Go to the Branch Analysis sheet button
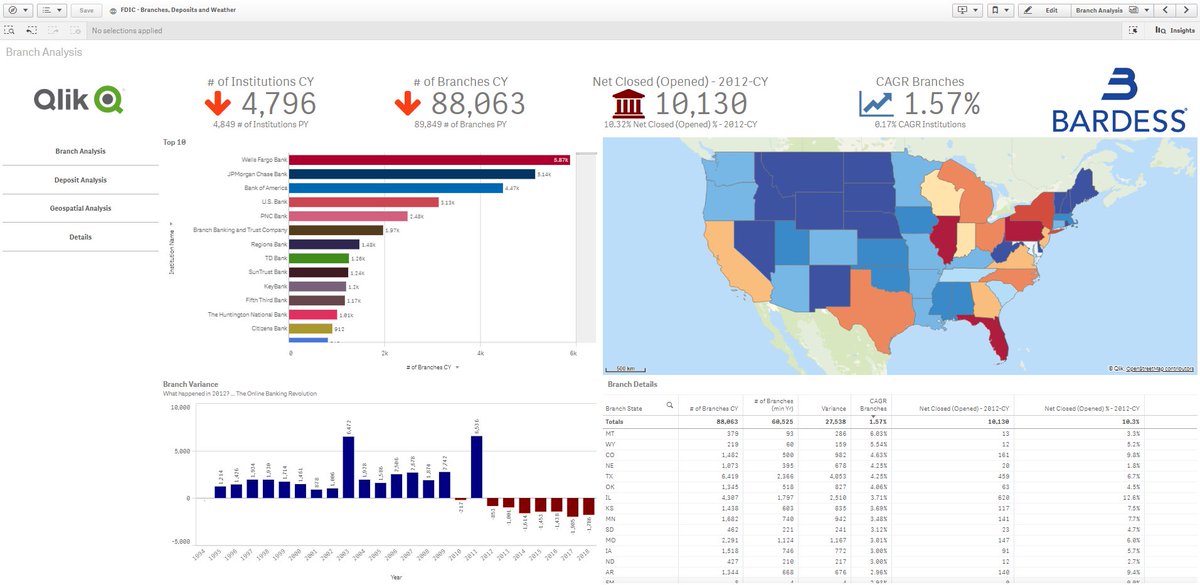 click(80, 151)
